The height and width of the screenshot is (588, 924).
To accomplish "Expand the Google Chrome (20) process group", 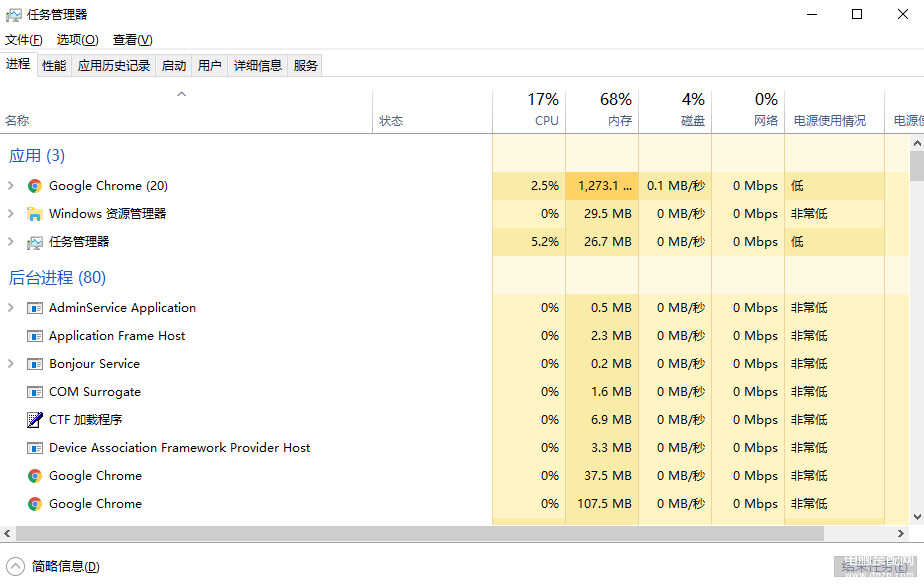I will pos(11,186).
